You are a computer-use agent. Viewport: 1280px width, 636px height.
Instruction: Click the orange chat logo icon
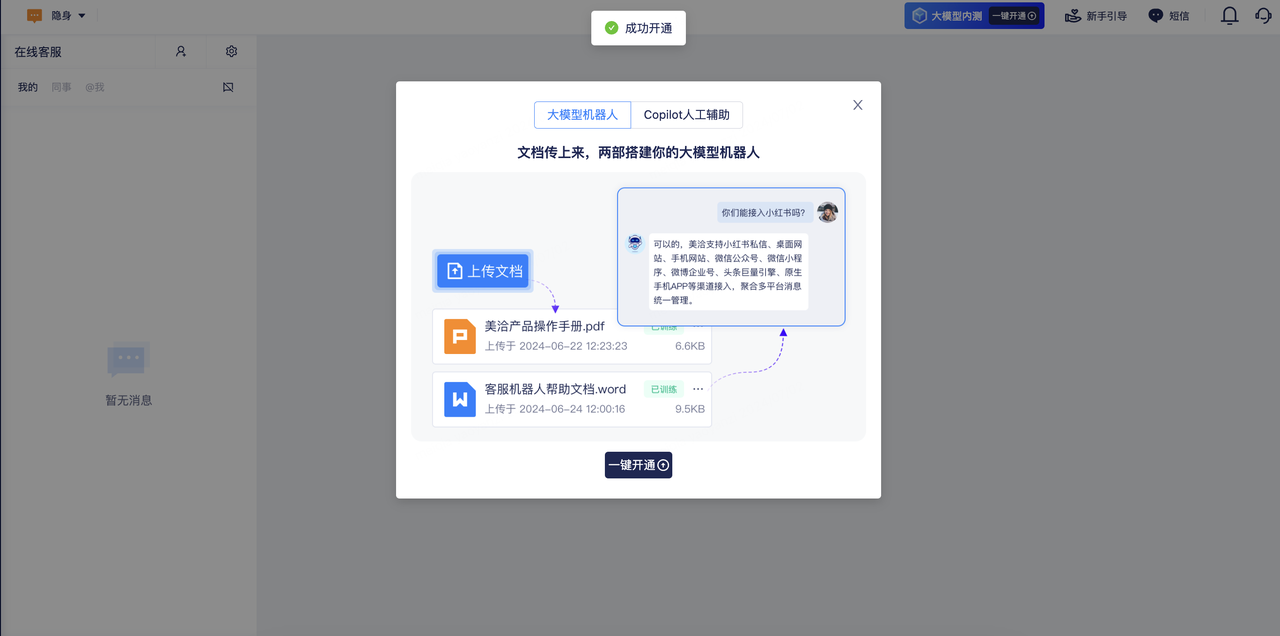[35, 16]
